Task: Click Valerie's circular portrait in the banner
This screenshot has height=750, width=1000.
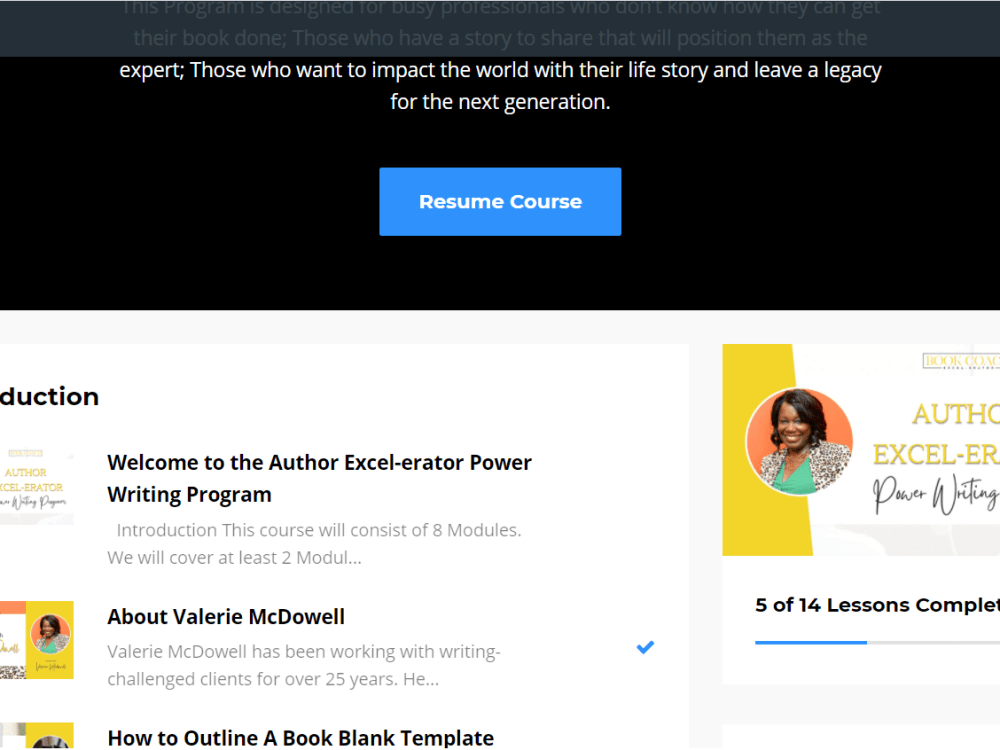Action: click(x=799, y=442)
